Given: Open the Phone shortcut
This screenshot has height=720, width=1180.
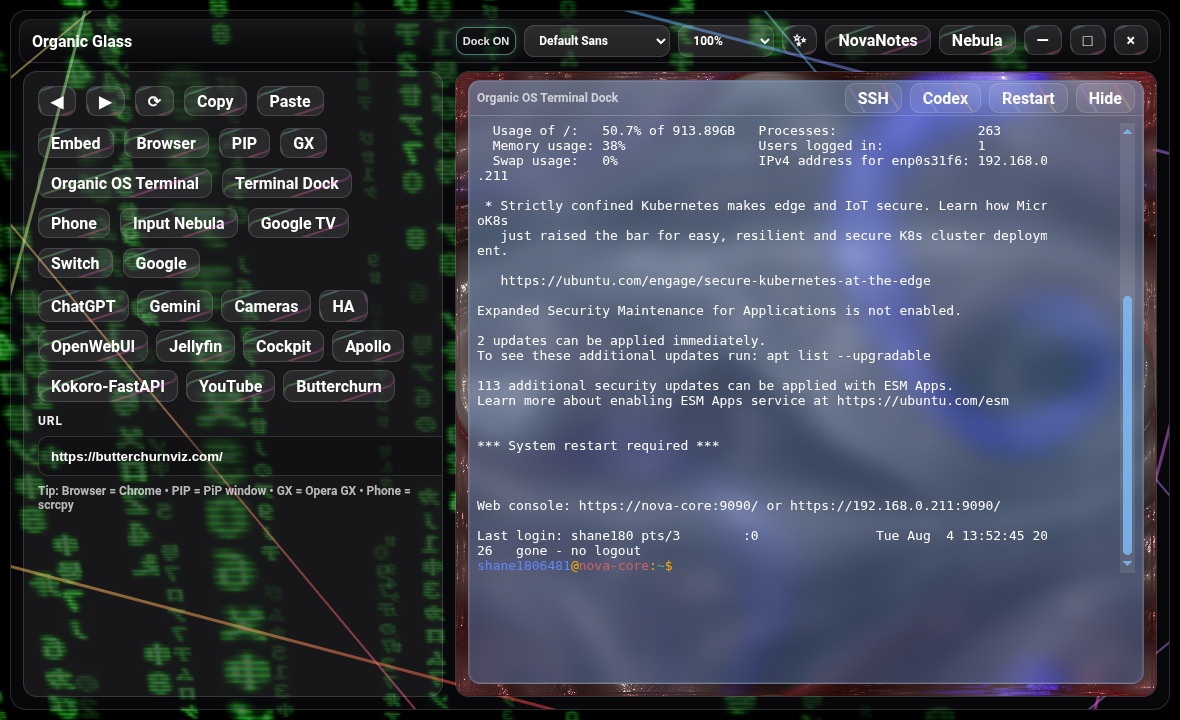Looking at the screenshot, I should pyautogui.click(x=74, y=223).
